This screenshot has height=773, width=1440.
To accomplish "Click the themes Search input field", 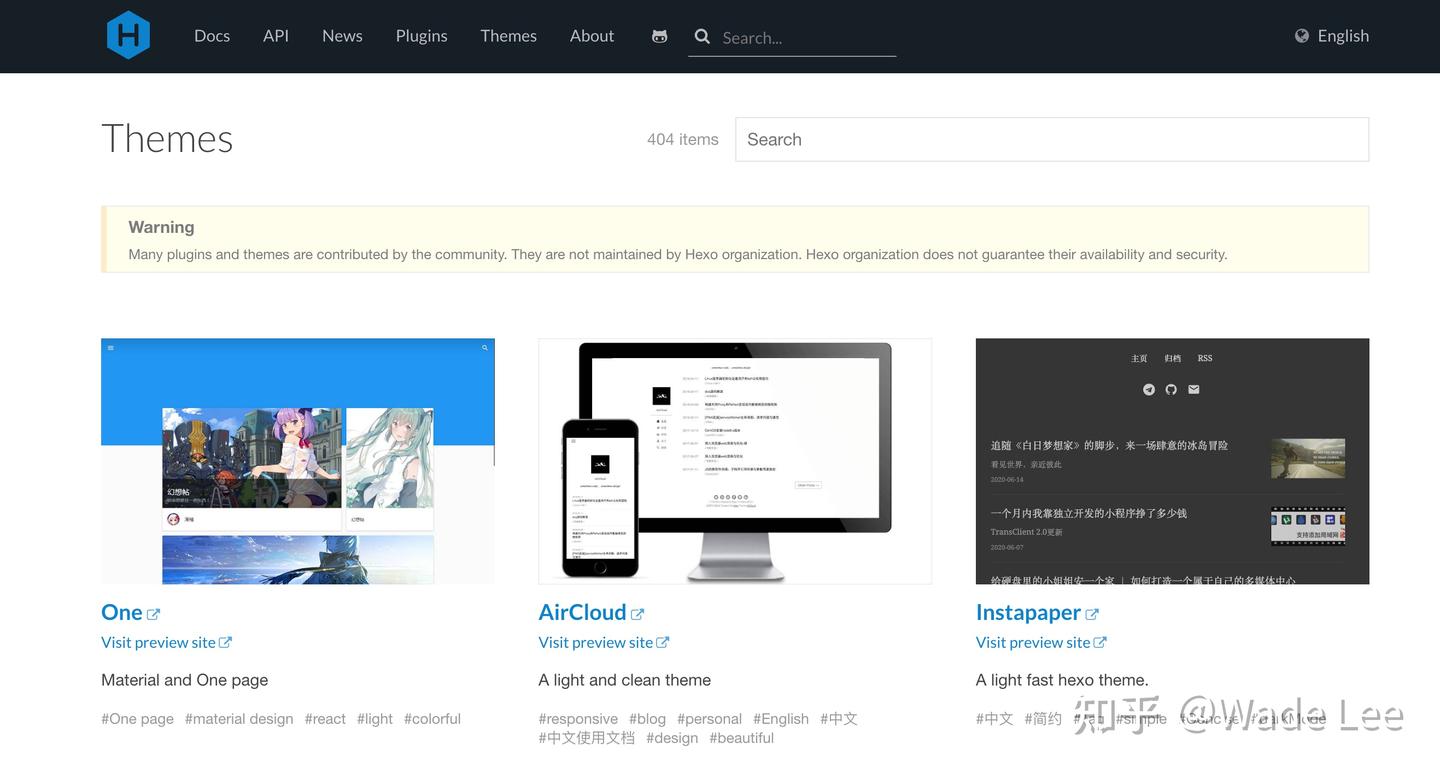I will pos(1050,139).
